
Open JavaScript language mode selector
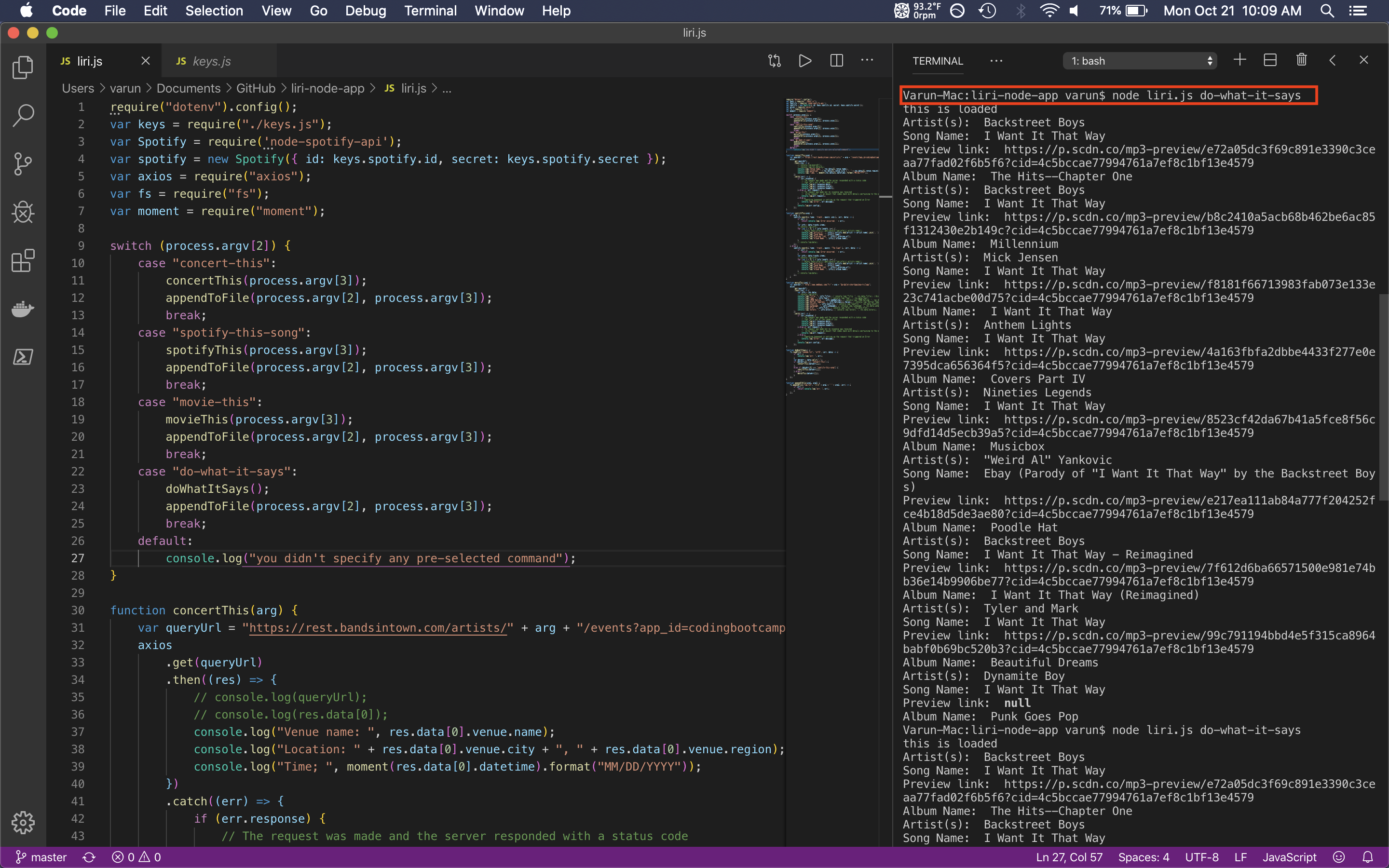[x=1289, y=857]
